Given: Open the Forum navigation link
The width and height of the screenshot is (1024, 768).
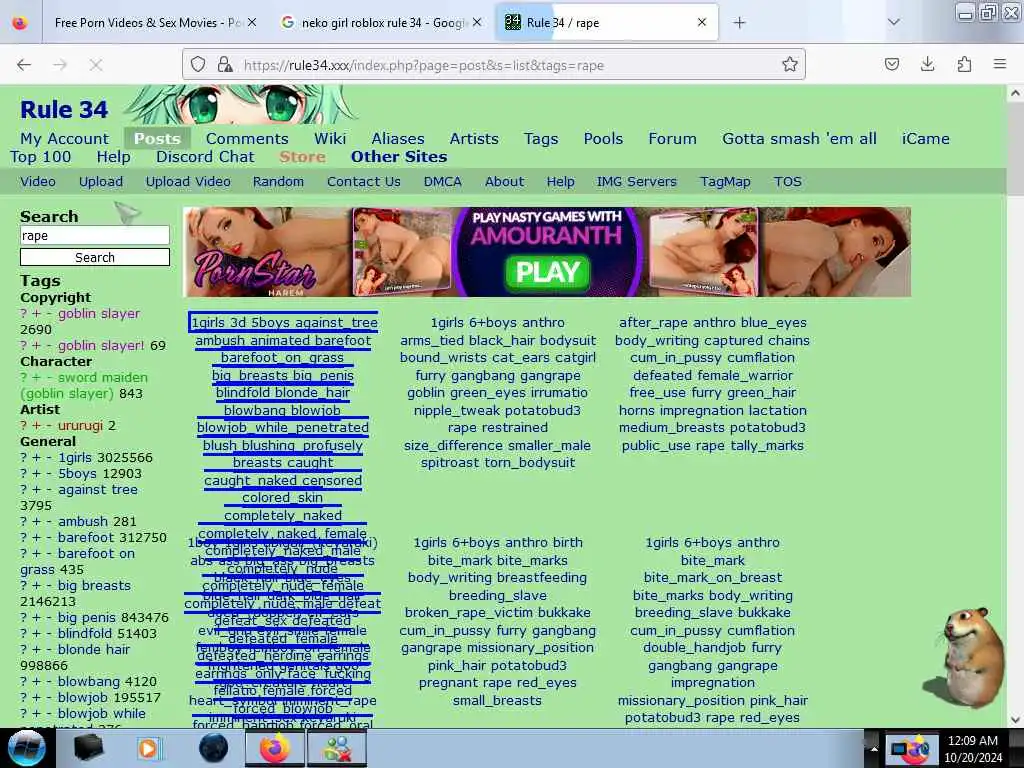Looking at the screenshot, I should coord(672,138).
